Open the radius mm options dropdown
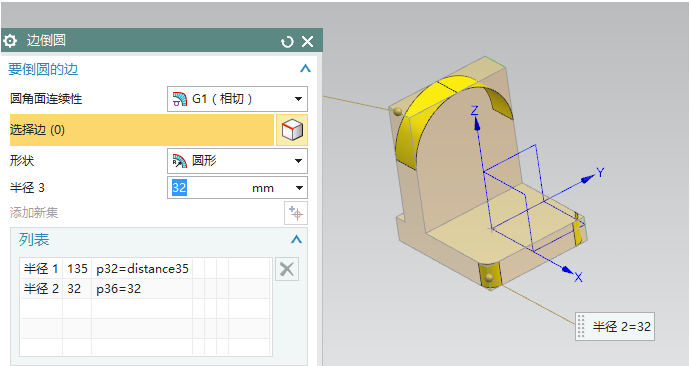Image resolution: width=690 pixels, height=366 pixels. (299, 188)
